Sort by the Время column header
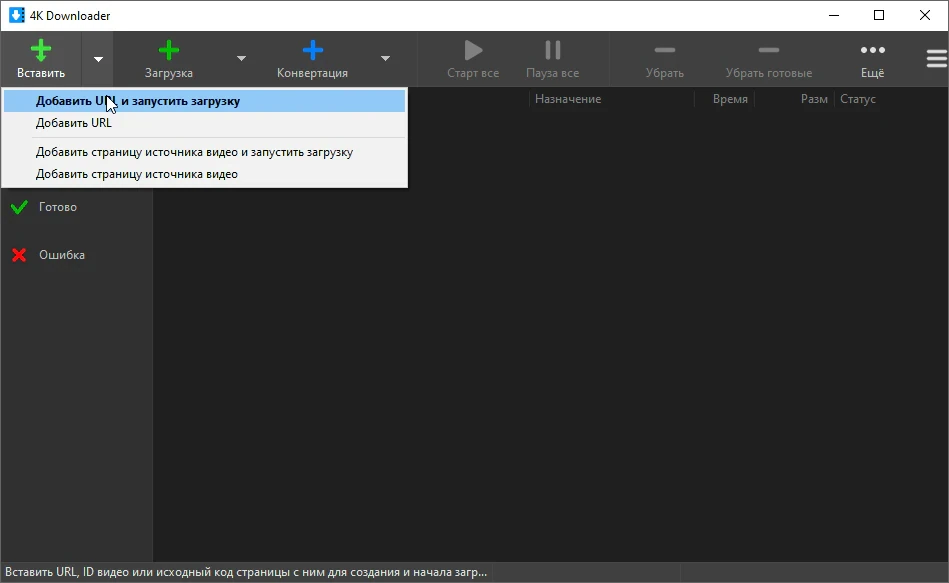The width and height of the screenshot is (949, 583). click(x=730, y=99)
